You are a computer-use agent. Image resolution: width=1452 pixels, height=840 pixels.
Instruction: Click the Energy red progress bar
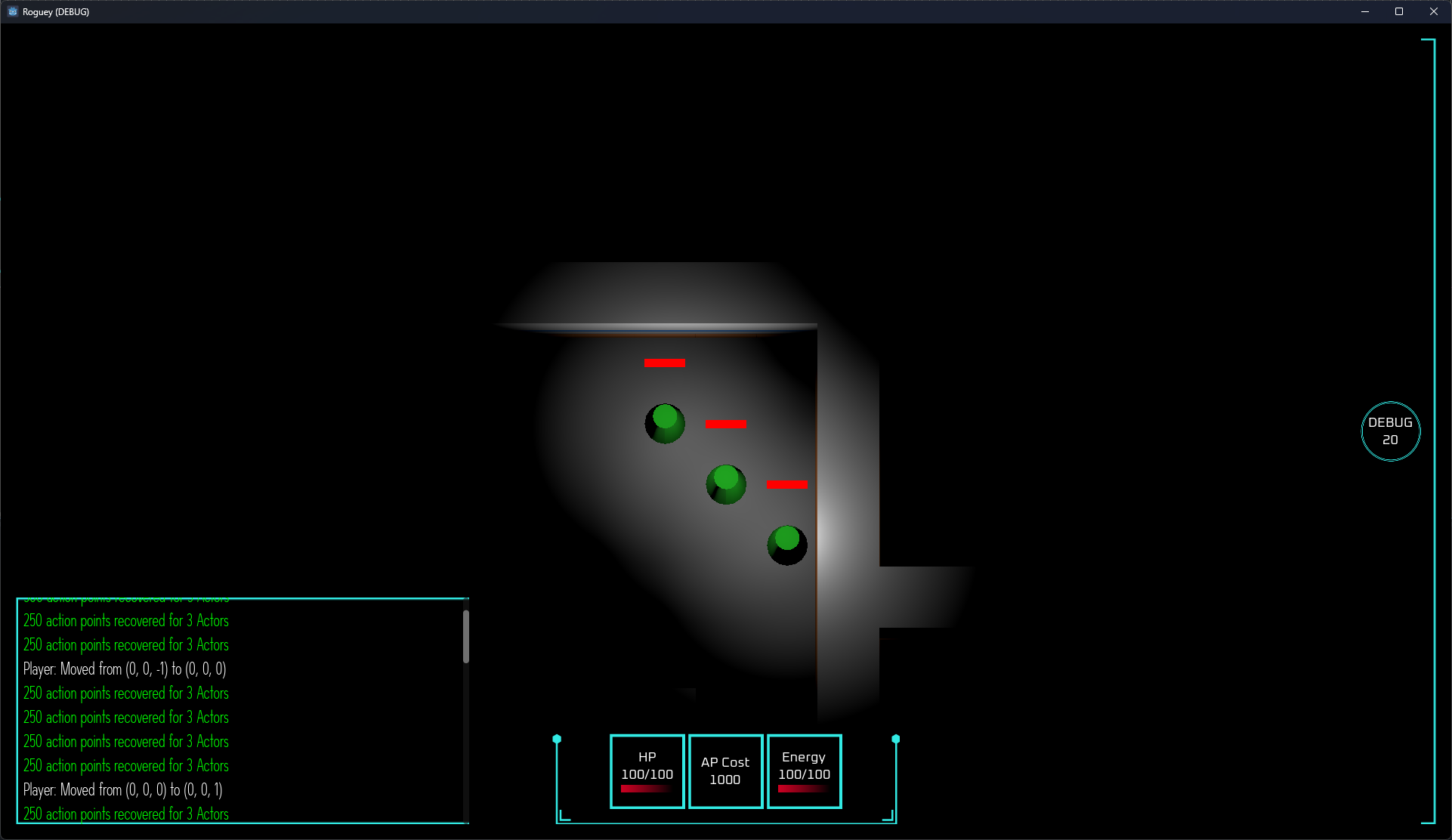[x=803, y=789]
